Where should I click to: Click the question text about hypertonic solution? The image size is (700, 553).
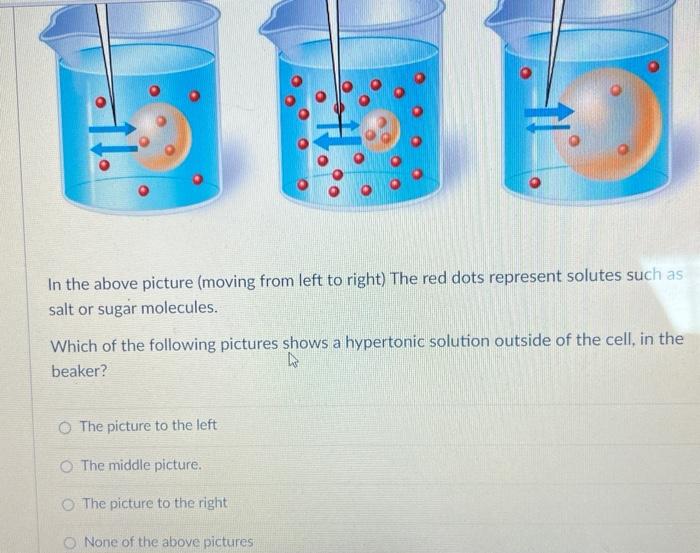[366, 355]
